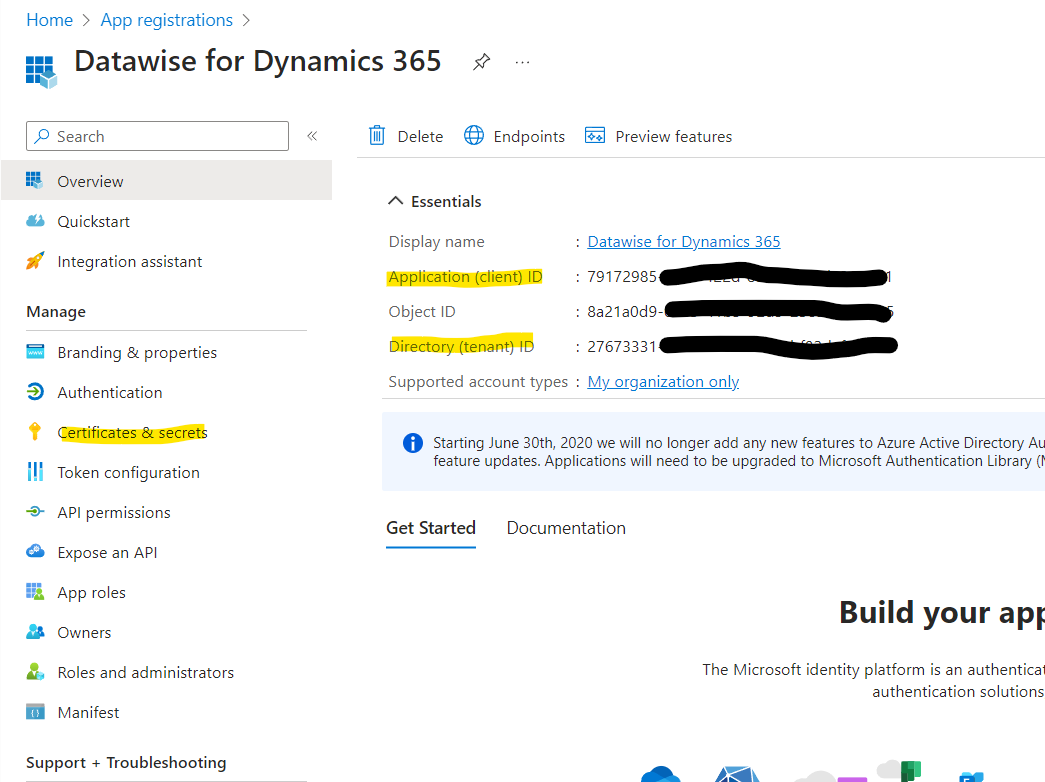The height and width of the screenshot is (782, 1045).
Task: Click the Branding & properties icon
Action: click(x=35, y=351)
